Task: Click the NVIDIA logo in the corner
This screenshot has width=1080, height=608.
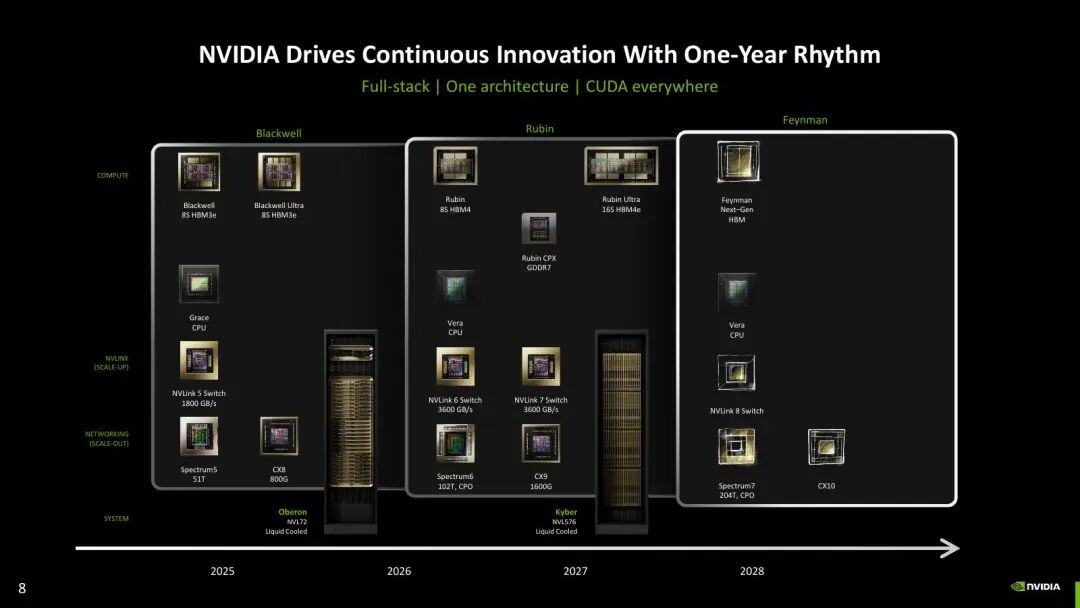Action: tap(1035, 587)
